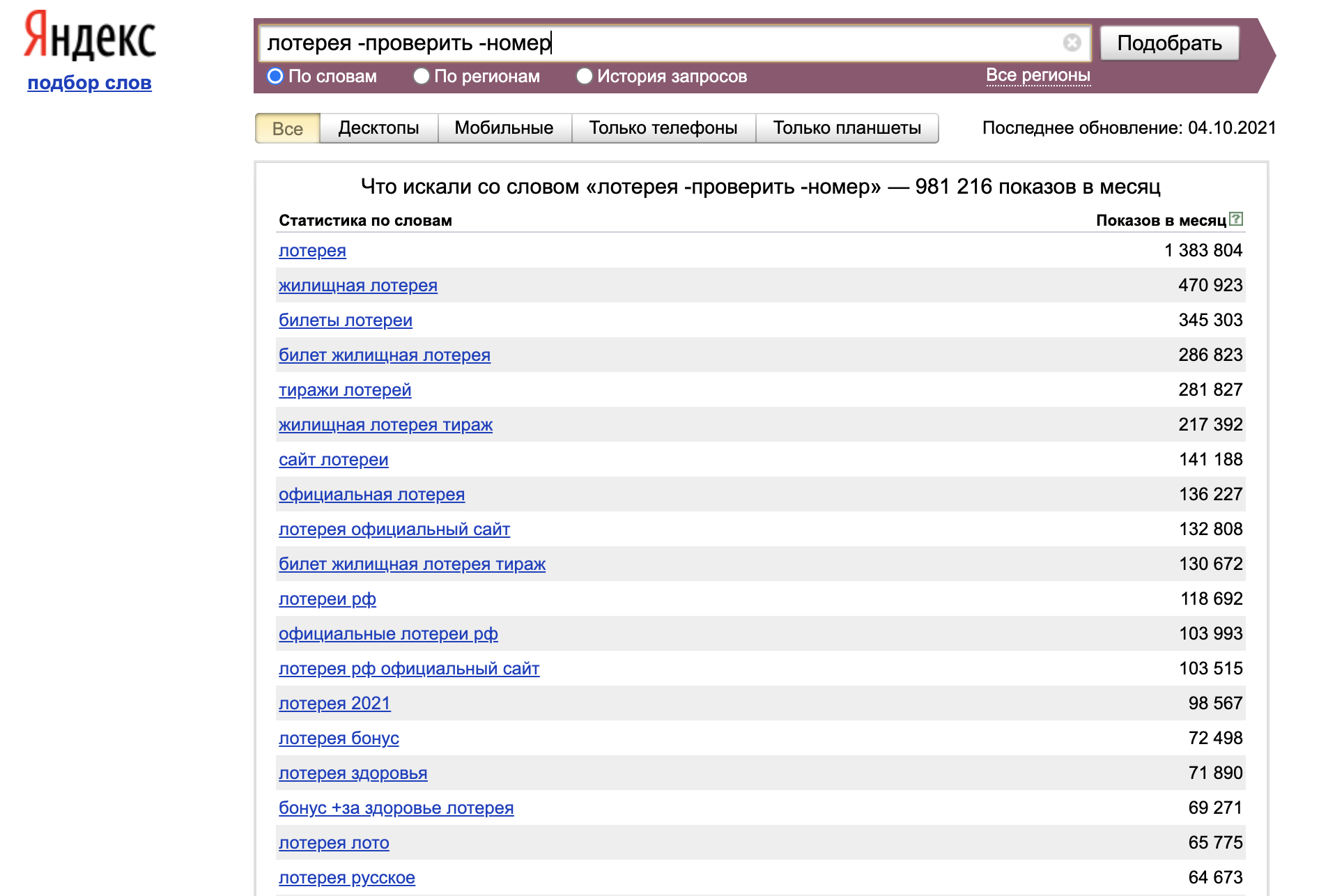Click the 65 775 impressions value
Viewport: 1335px width, 896px height.
[x=1215, y=842]
